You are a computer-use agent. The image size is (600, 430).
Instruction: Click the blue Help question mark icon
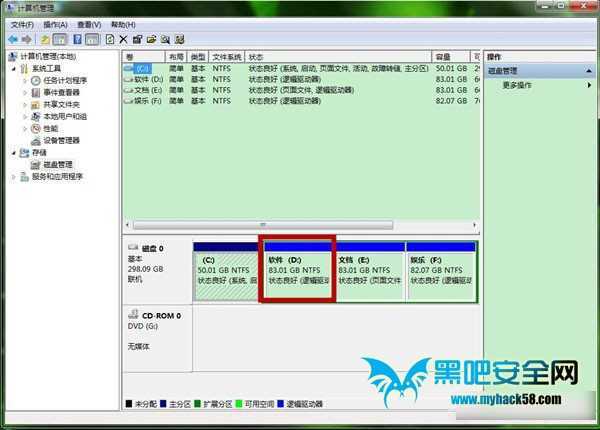pyautogui.click(x=77, y=39)
